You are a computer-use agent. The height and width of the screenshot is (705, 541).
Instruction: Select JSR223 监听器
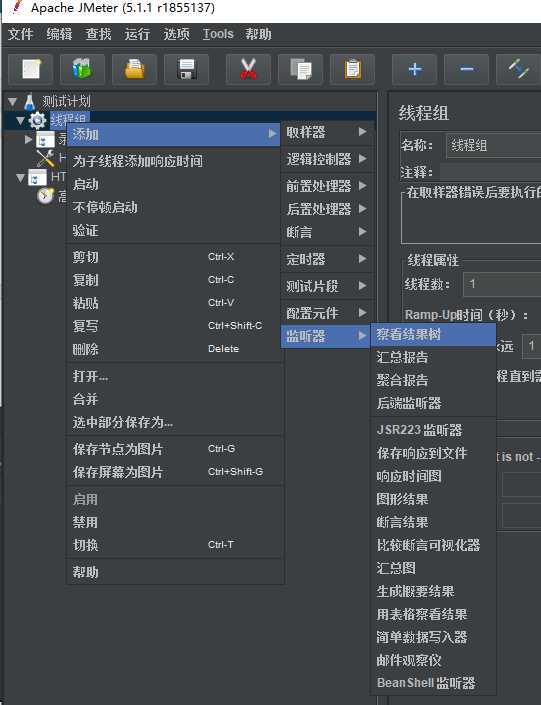tap(433, 430)
